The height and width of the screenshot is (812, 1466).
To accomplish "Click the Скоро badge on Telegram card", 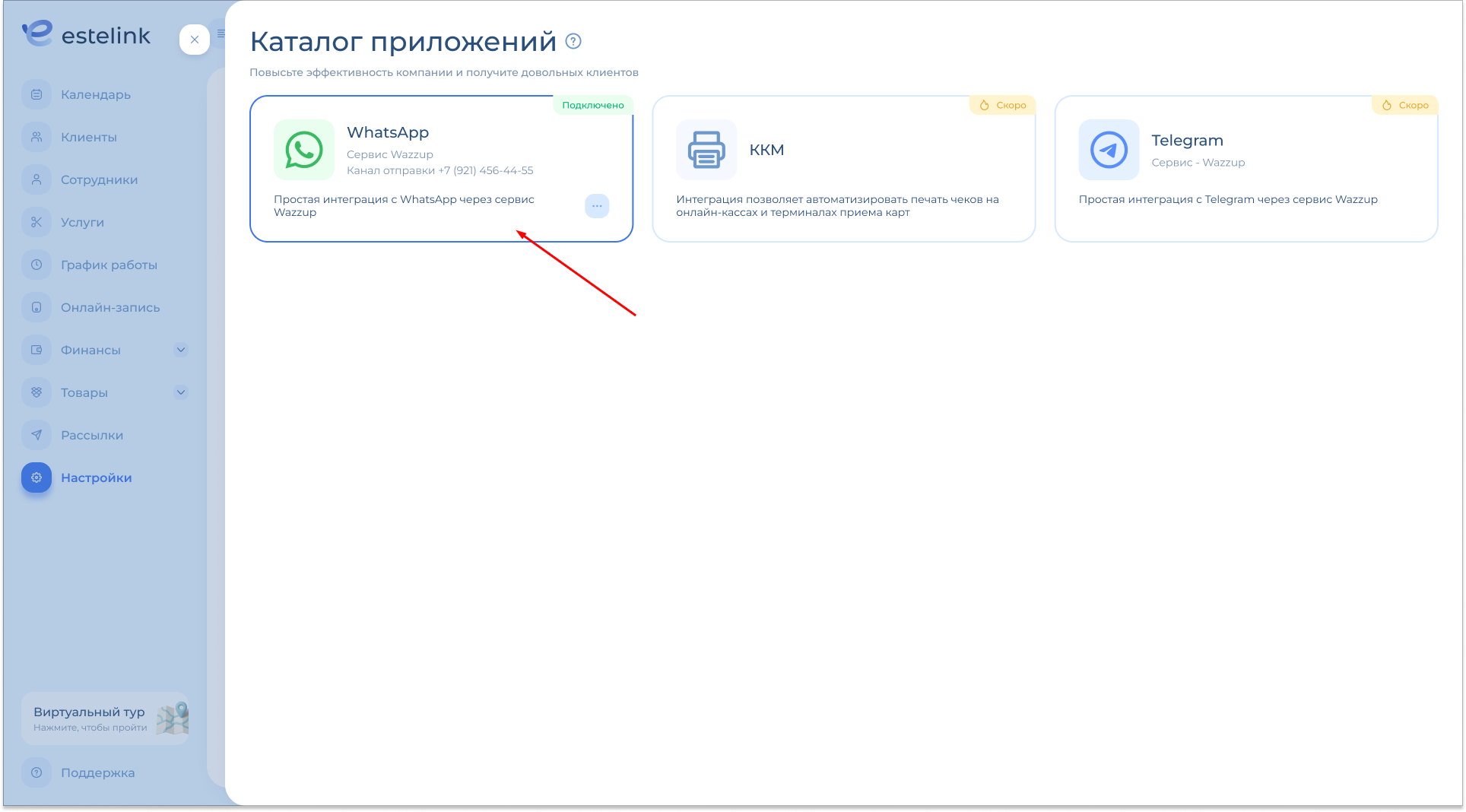I will [1405, 105].
